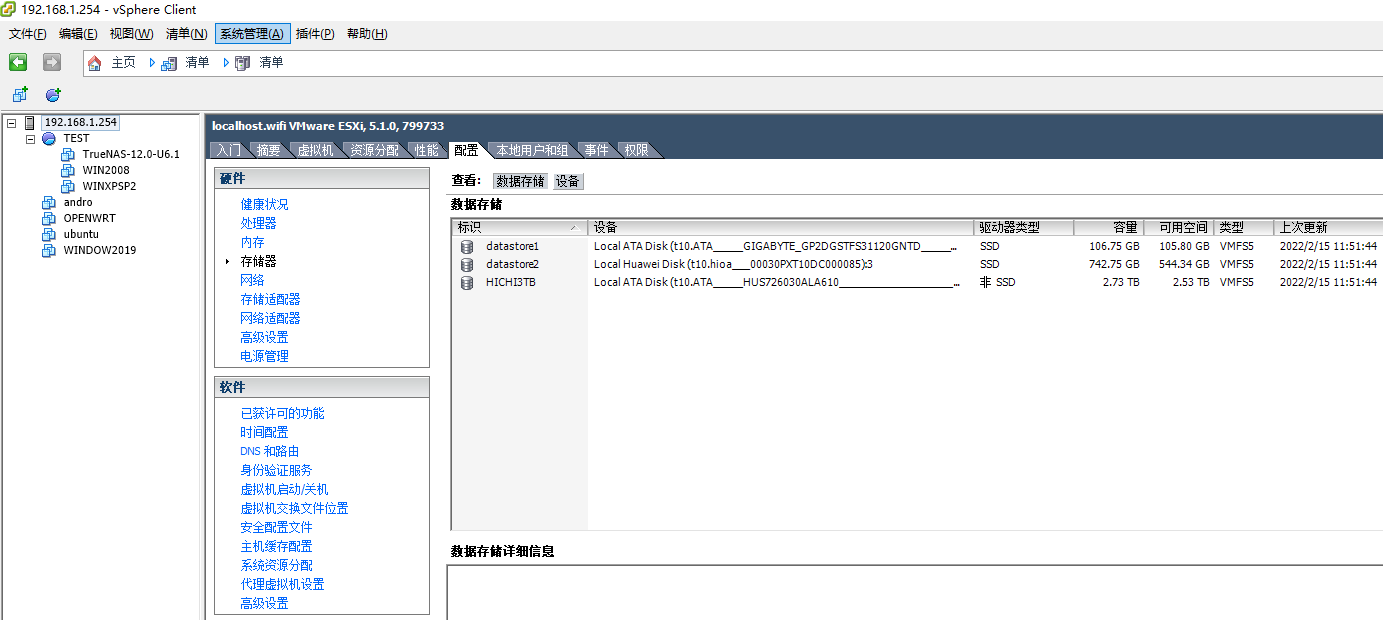Open the 存储适配器 link
The height and width of the screenshot is (620, 1383).
270,299
